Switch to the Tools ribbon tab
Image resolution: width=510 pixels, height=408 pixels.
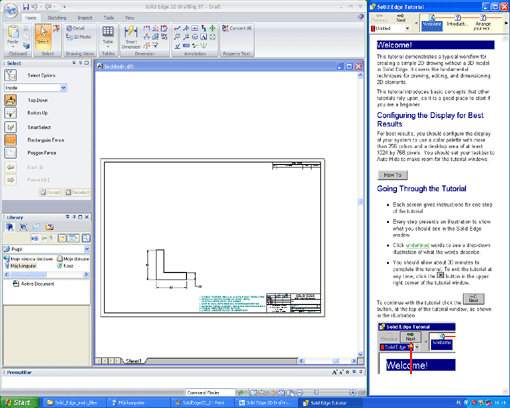click(109, 18)
